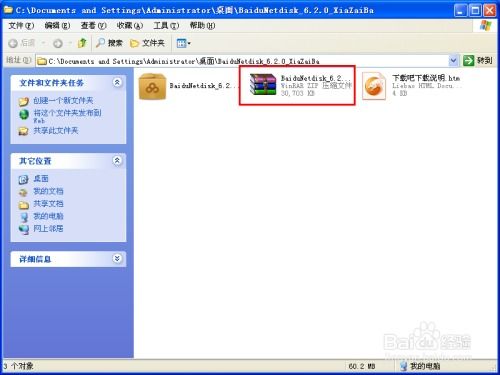Click the publish to Web globe icon
Screen dimensions: 500x375
(24, 114)
